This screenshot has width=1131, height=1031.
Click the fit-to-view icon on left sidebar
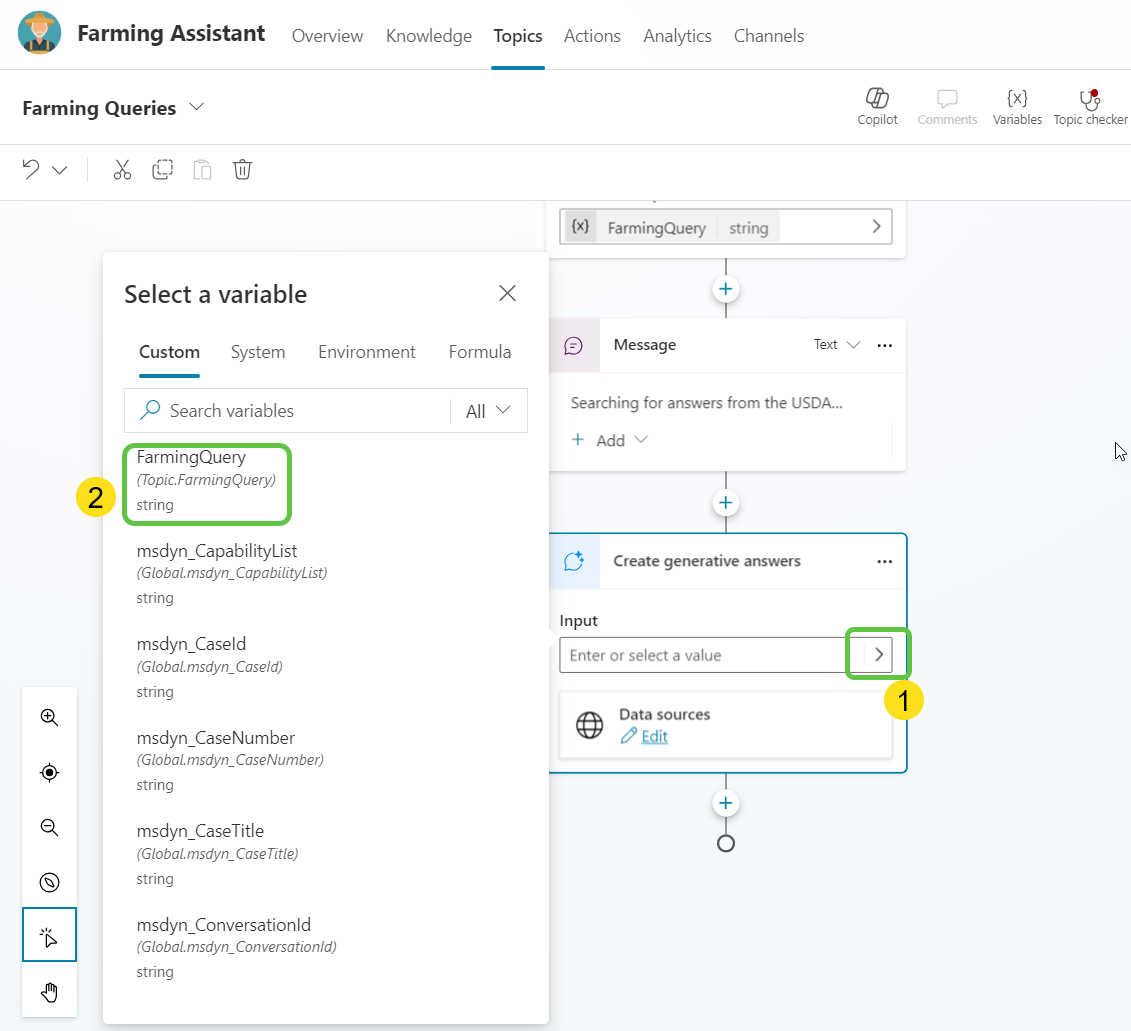pyautogui.click(x=49, y=772)
